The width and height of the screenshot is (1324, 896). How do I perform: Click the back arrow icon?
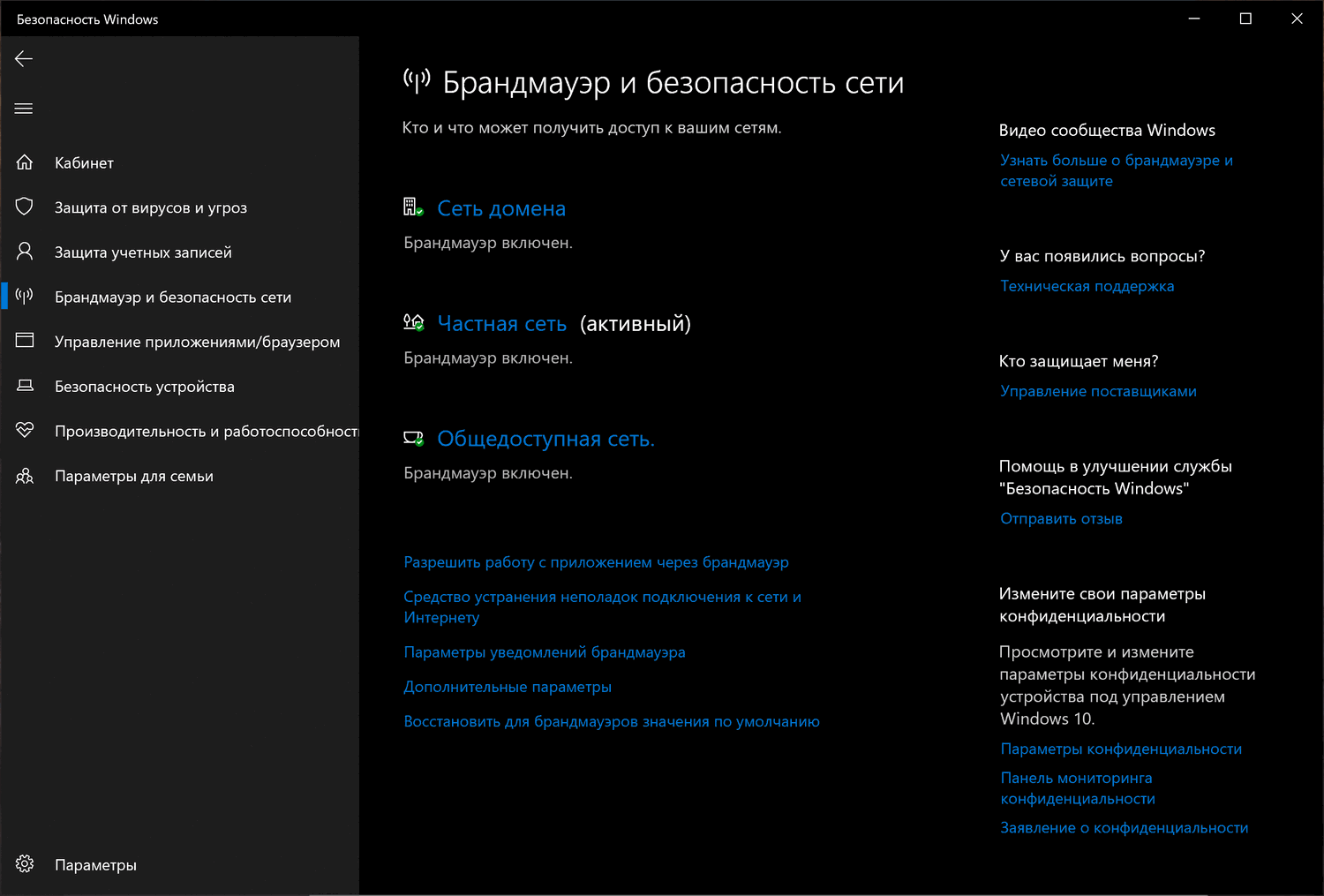click(24, 59)
